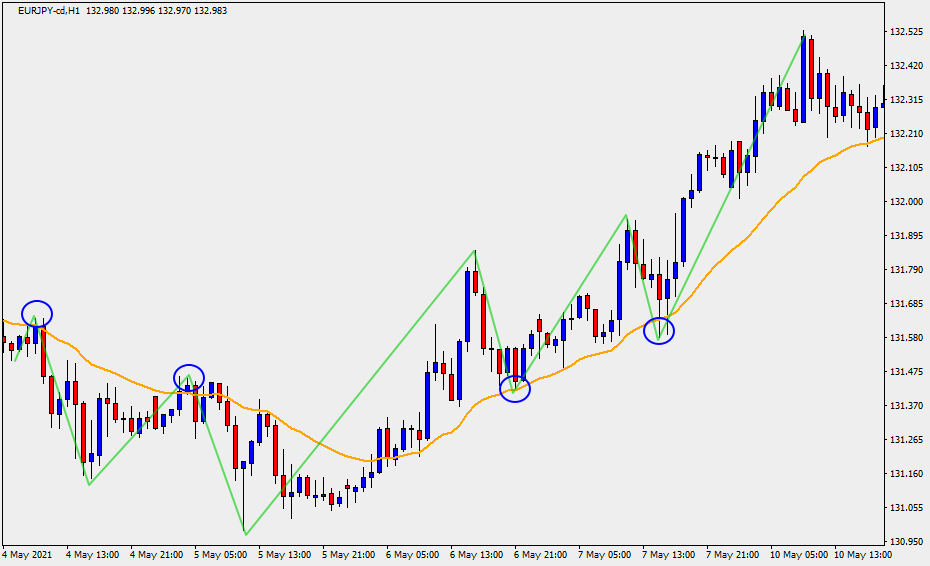Image resolution: width=930 pixels, height=566 pixels.
Task: Click the 132.525 price axis label
Action: [x=906, y=32]
